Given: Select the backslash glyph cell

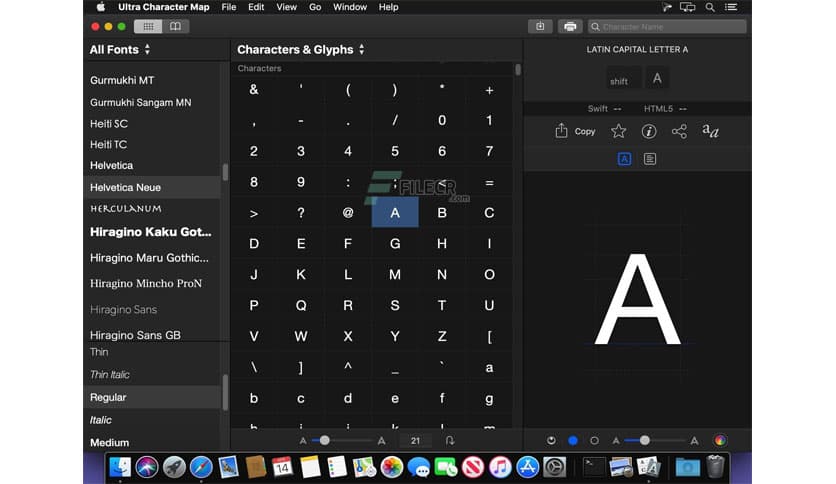Looking at the screenshot, I should point(254,367).
